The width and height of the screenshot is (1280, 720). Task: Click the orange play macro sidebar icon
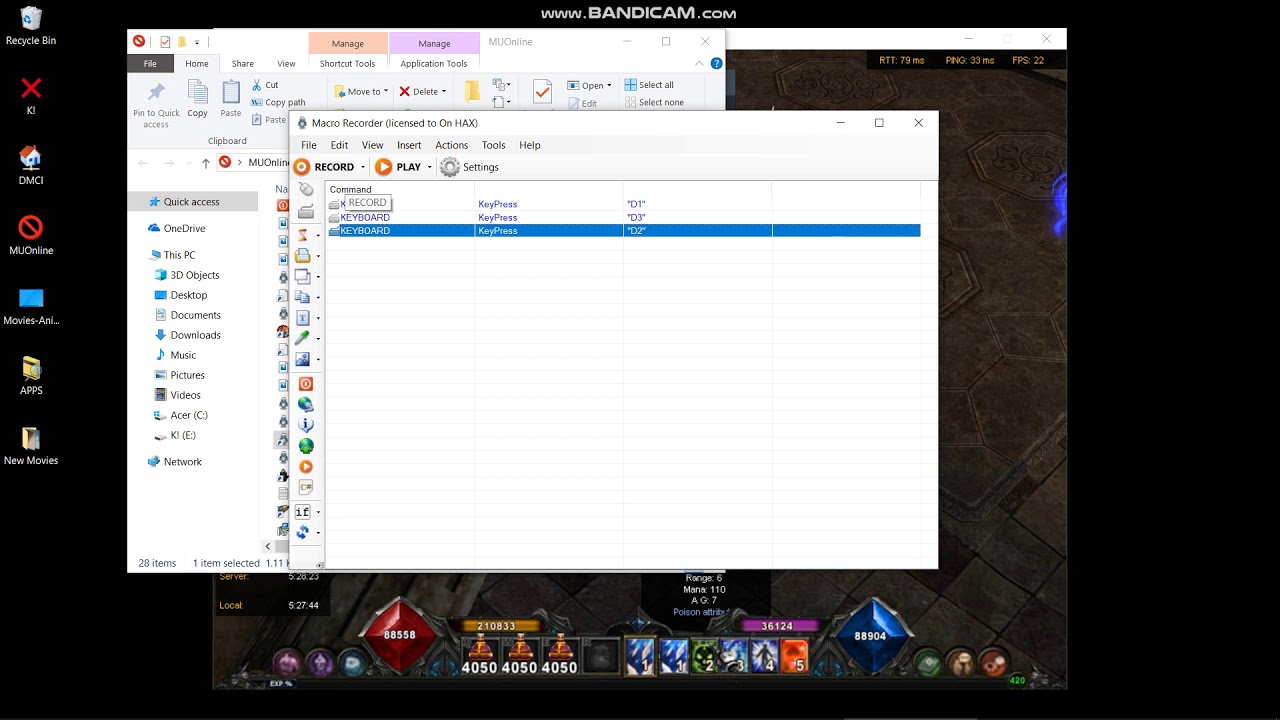click(x=306, y=467)
